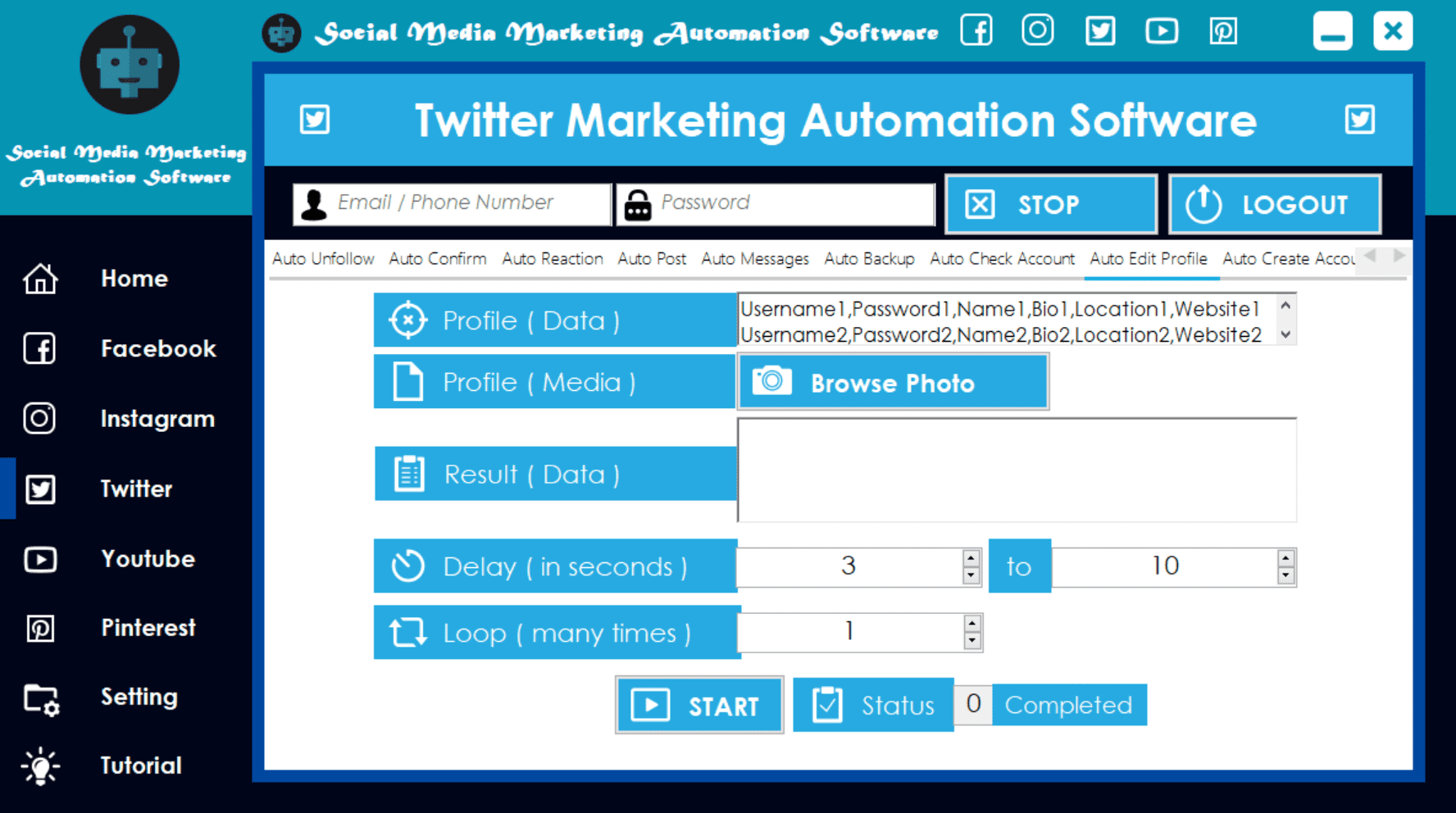This screenshot has height=813, width=1456.
Task: Click the Profile (Data) label
Action: click(x=555, y=320)
